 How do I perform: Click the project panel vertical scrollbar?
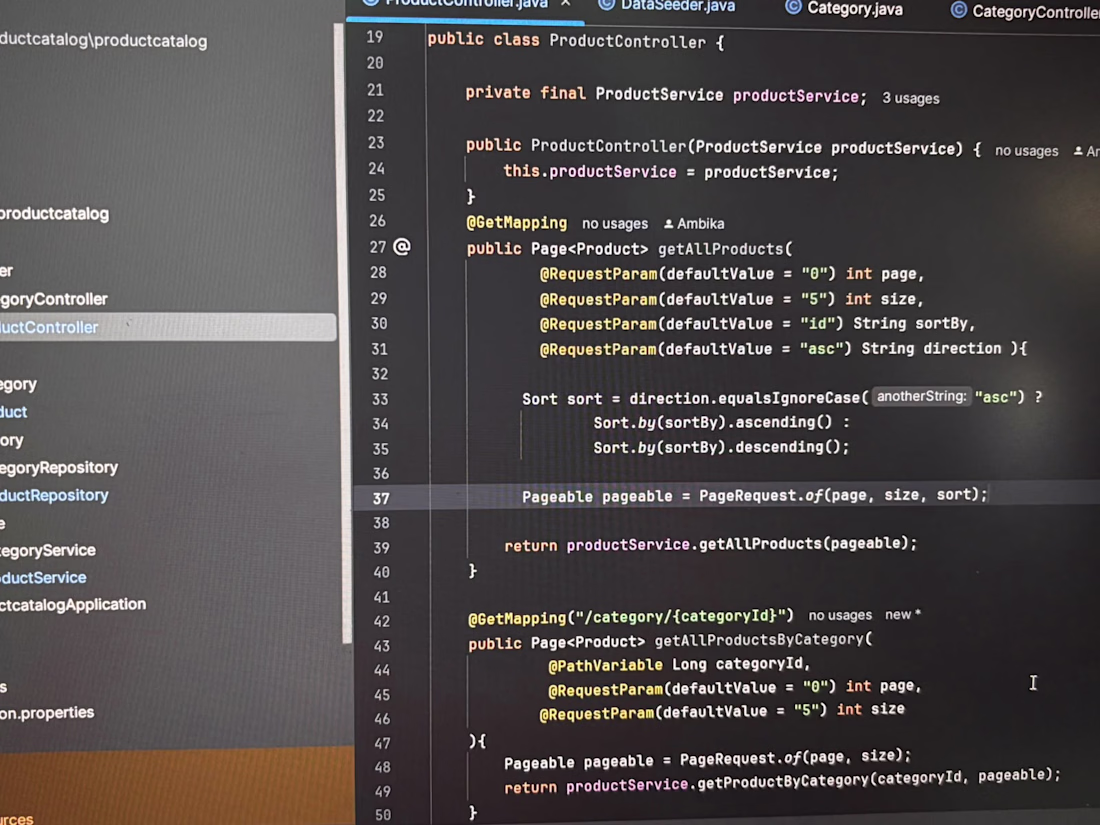point(345,333)
